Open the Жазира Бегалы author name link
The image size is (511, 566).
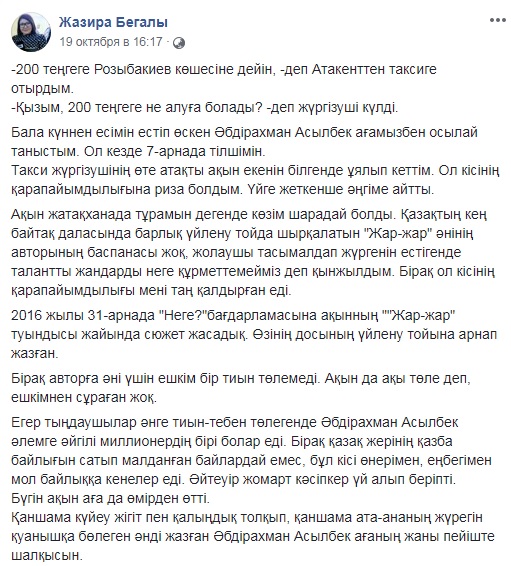tap(113, 22)
